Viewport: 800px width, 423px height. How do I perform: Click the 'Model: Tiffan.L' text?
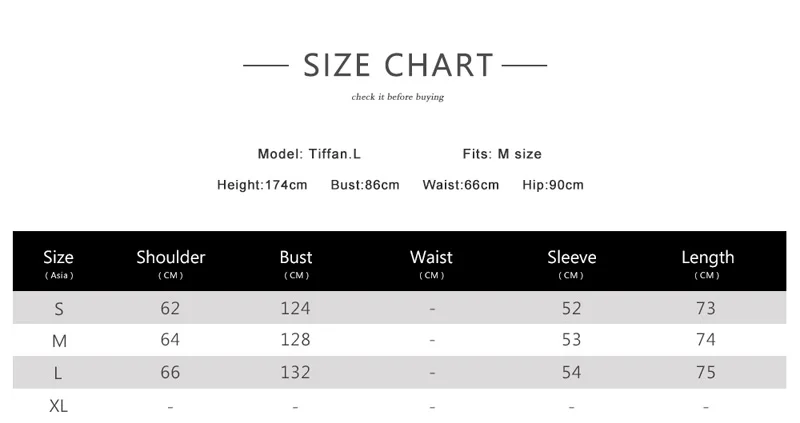tap(309, 154)
